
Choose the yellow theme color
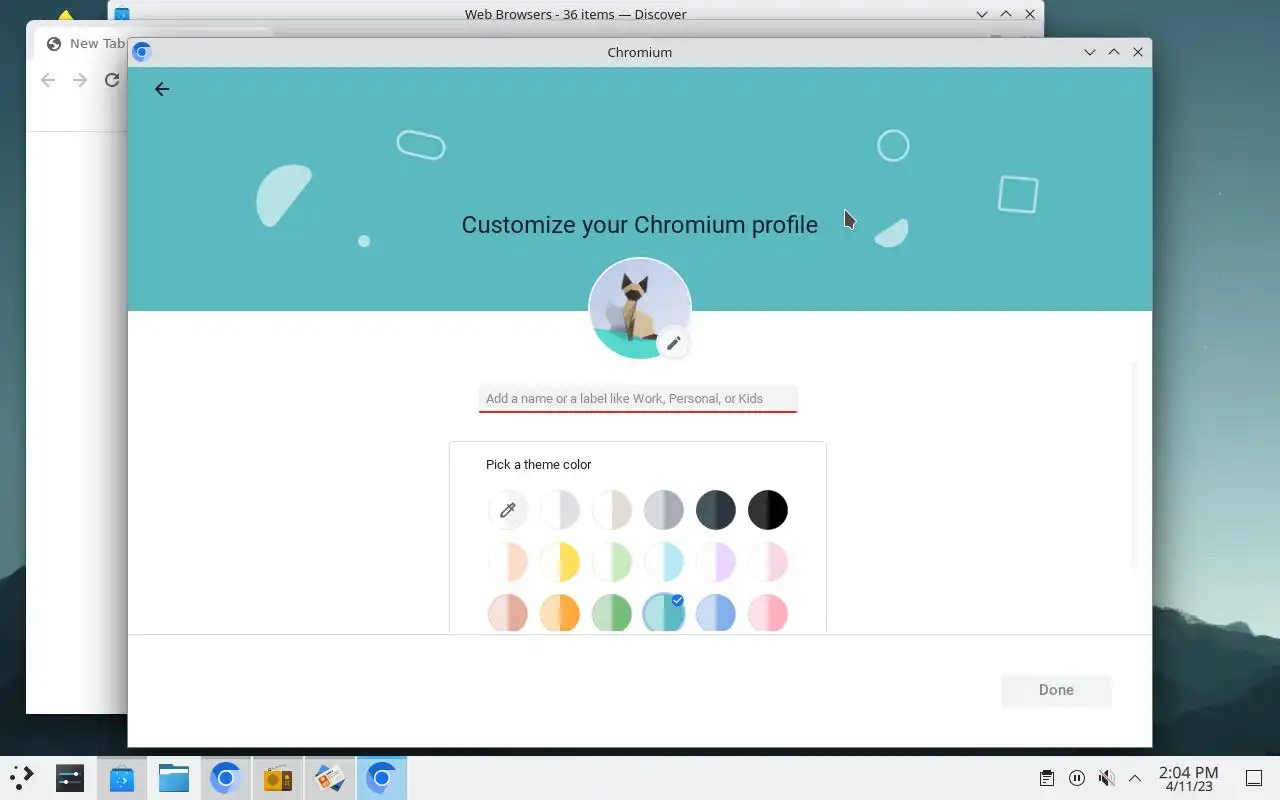(560, 562)
